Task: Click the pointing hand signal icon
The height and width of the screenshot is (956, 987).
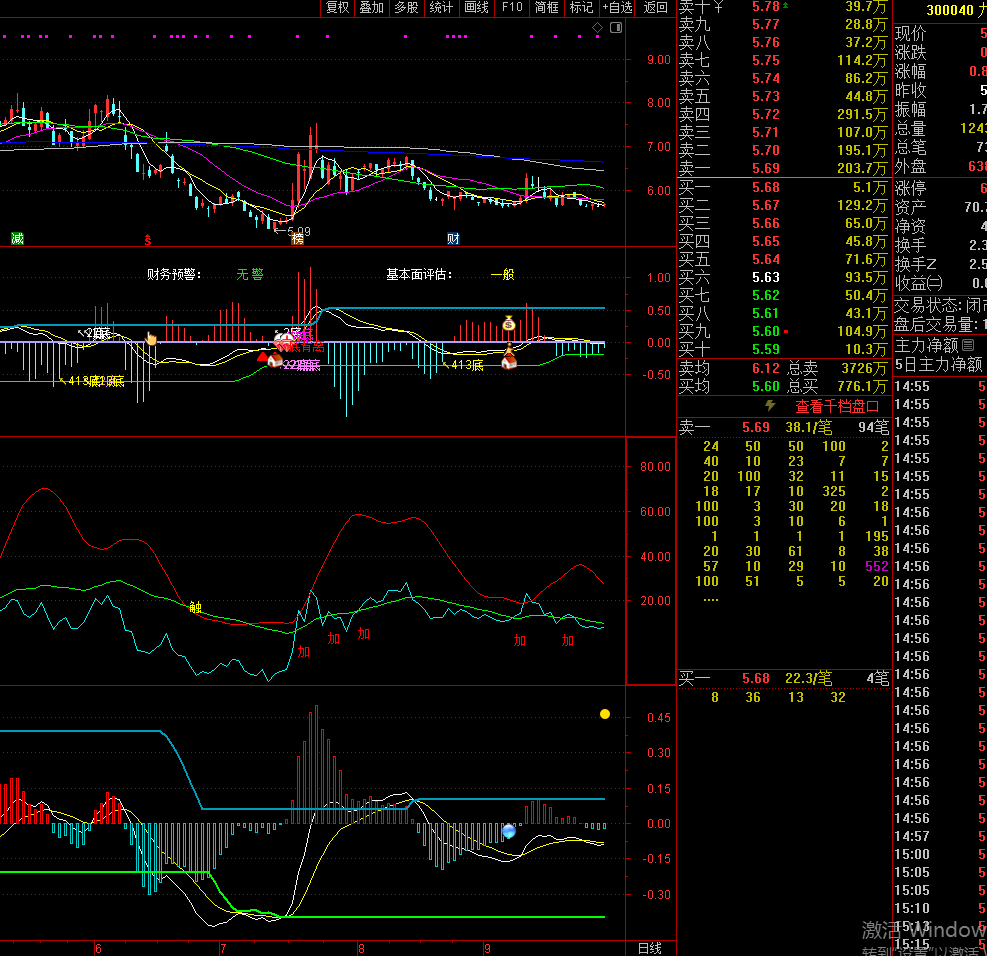Action: [151, 339]
